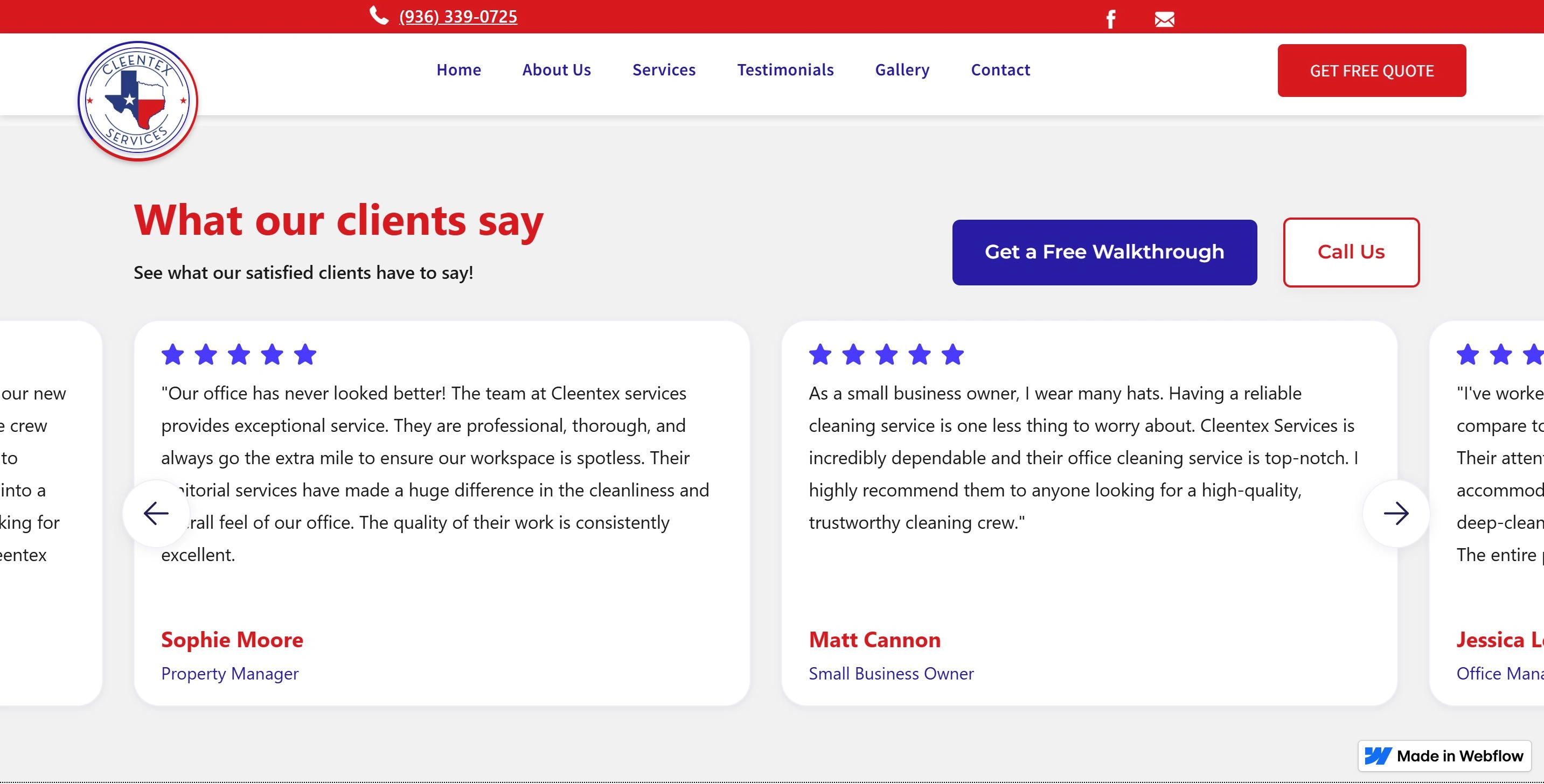Click the Small Business Owner label
The width and height of the screenshot is (1544, 784).
click(891, 674)
